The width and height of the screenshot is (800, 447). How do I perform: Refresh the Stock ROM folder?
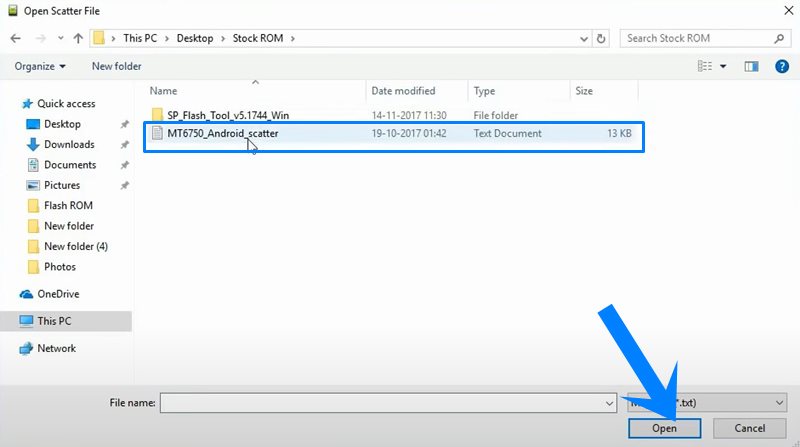[601, 39]
